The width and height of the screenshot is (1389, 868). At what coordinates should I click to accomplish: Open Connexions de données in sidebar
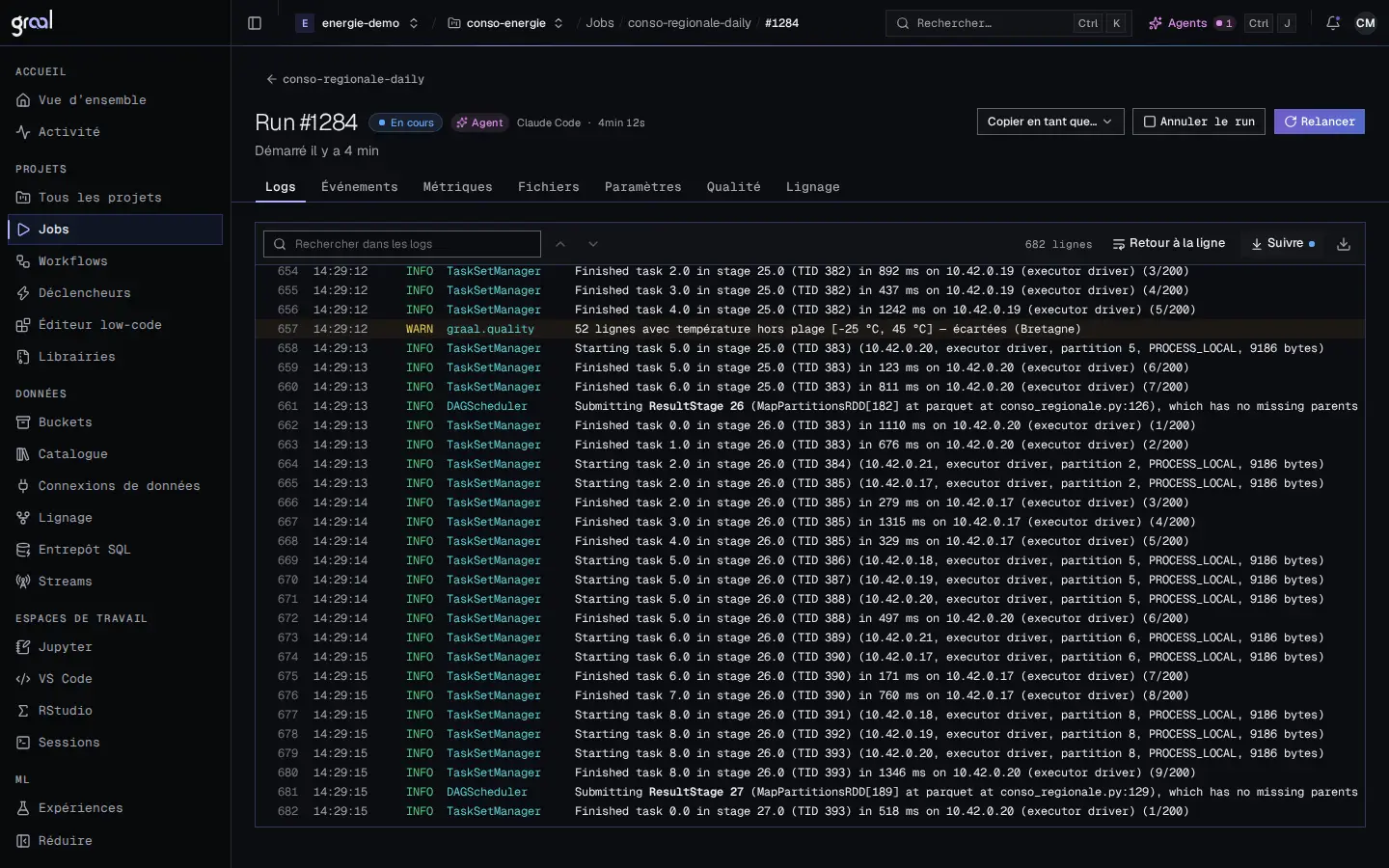115,486
